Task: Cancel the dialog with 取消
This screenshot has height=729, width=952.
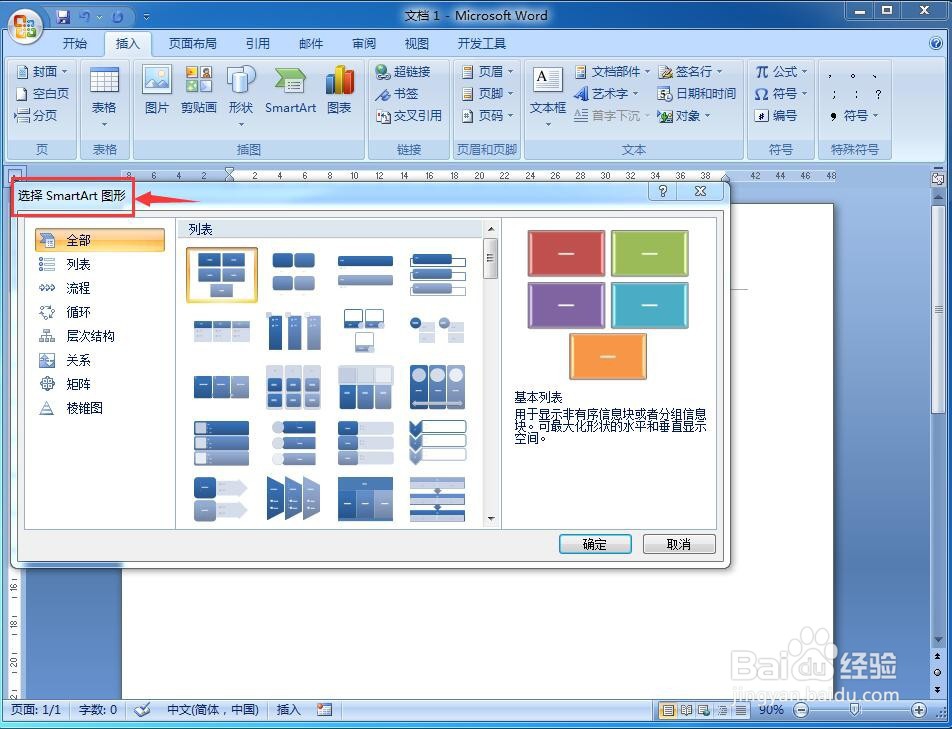Action: click(679, 544)
